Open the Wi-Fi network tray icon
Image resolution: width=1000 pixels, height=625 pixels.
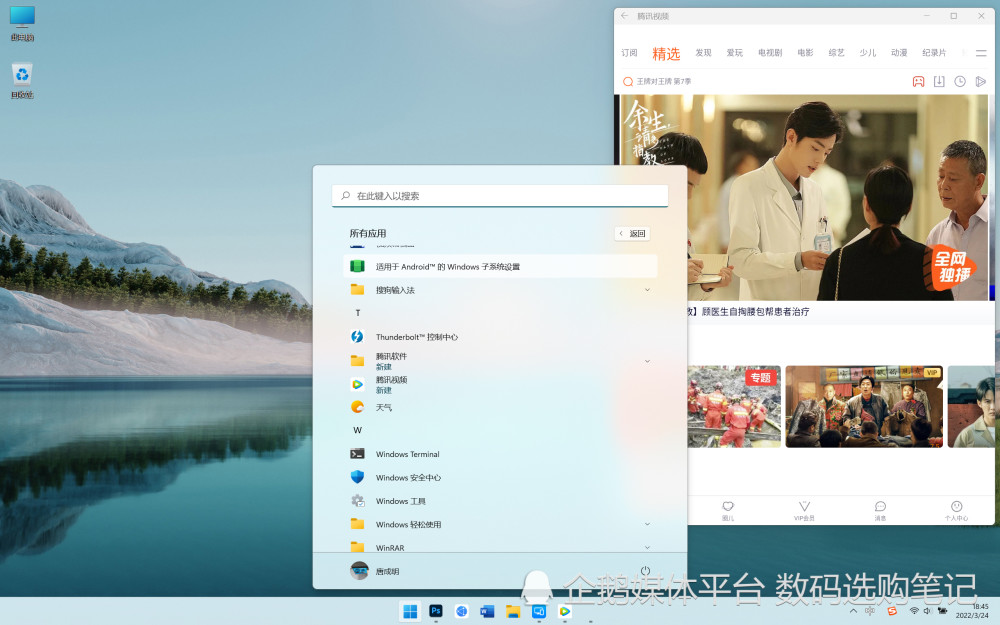(913, 611)
